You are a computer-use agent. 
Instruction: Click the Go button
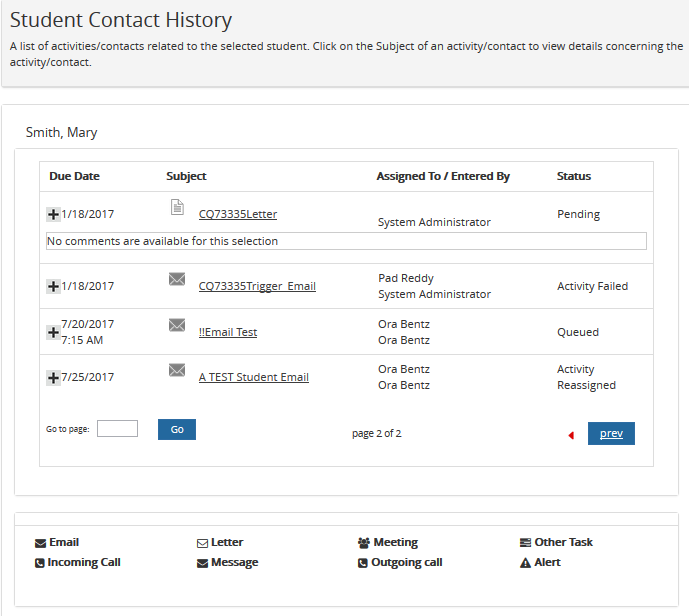[177, 429]
